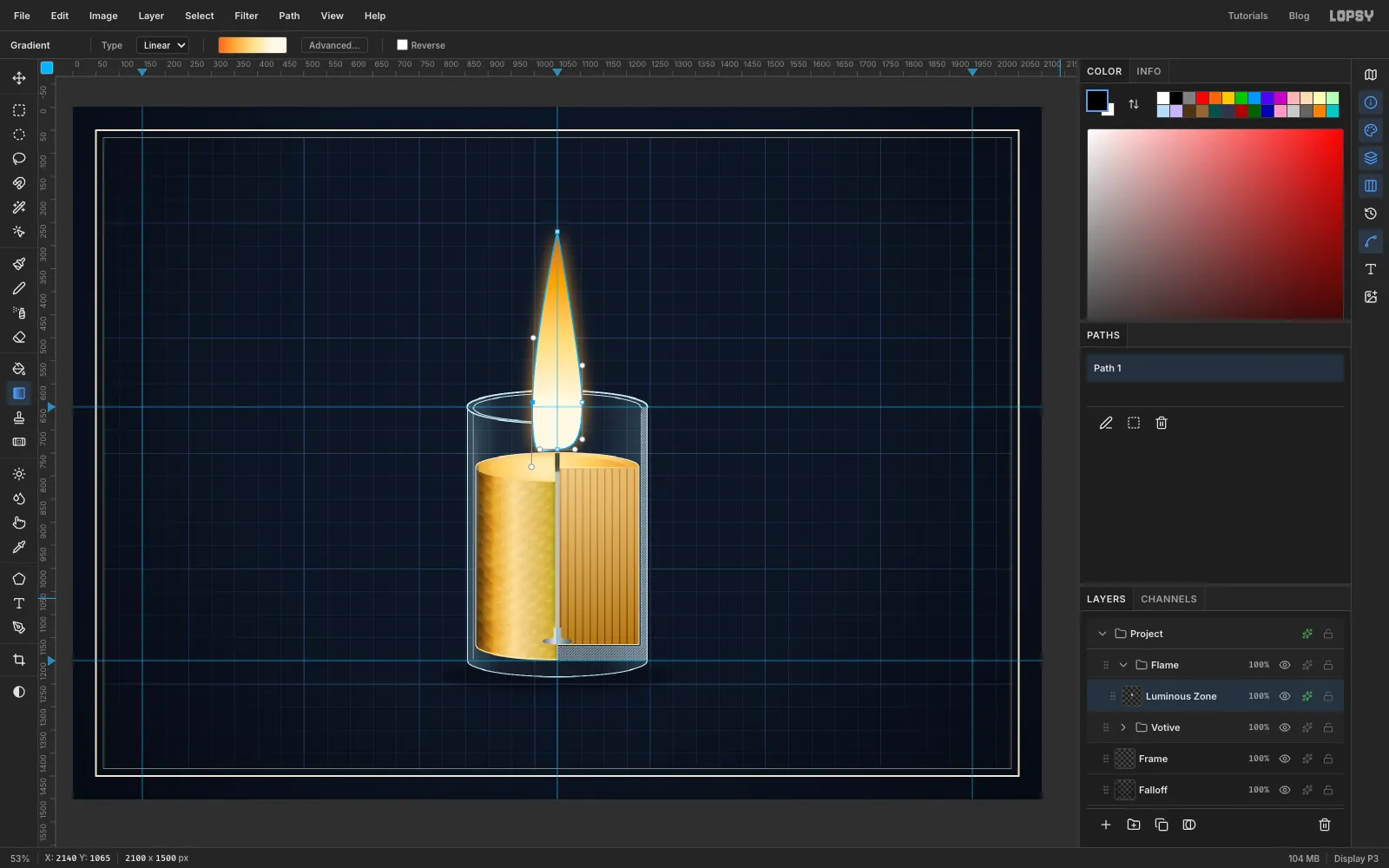
Task: Select the Text tool in left toolbar
Action: click(19, 603)
